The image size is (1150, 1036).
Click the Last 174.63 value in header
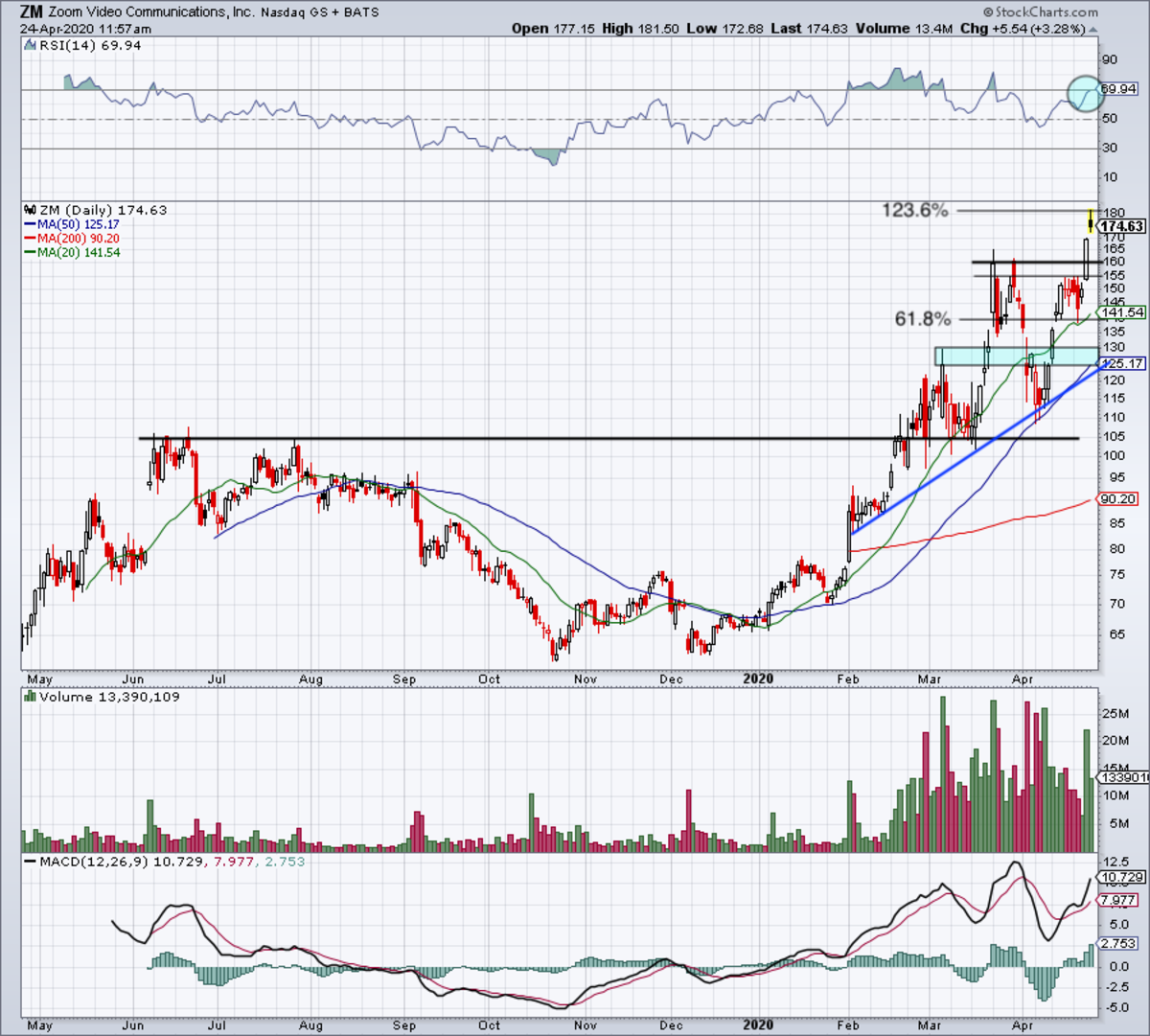(x=809, y=28)
